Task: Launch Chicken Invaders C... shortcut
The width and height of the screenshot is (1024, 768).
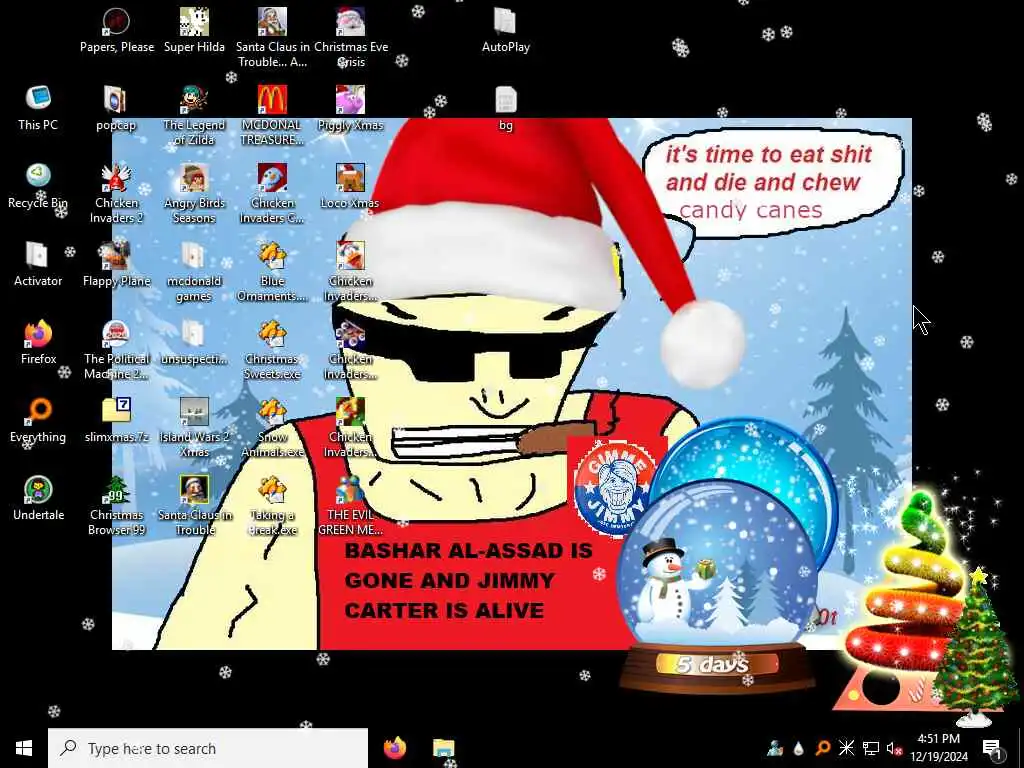Action: point(272,193)
